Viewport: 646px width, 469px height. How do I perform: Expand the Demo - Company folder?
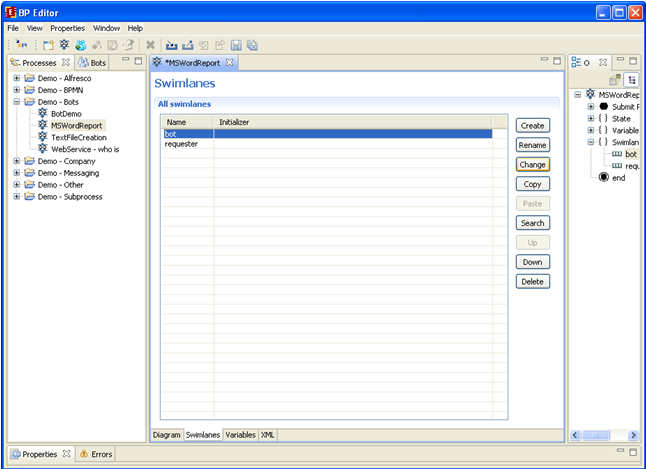pos(16,161)
